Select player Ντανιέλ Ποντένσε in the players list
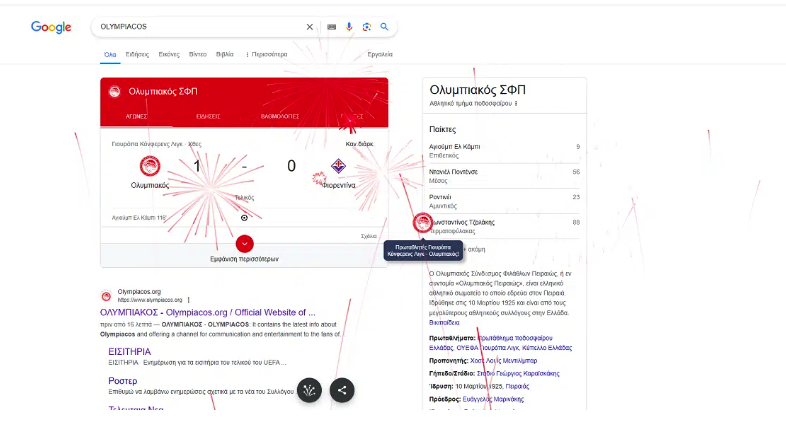Viewport: 786px width, 433px height. click(504, 176)
